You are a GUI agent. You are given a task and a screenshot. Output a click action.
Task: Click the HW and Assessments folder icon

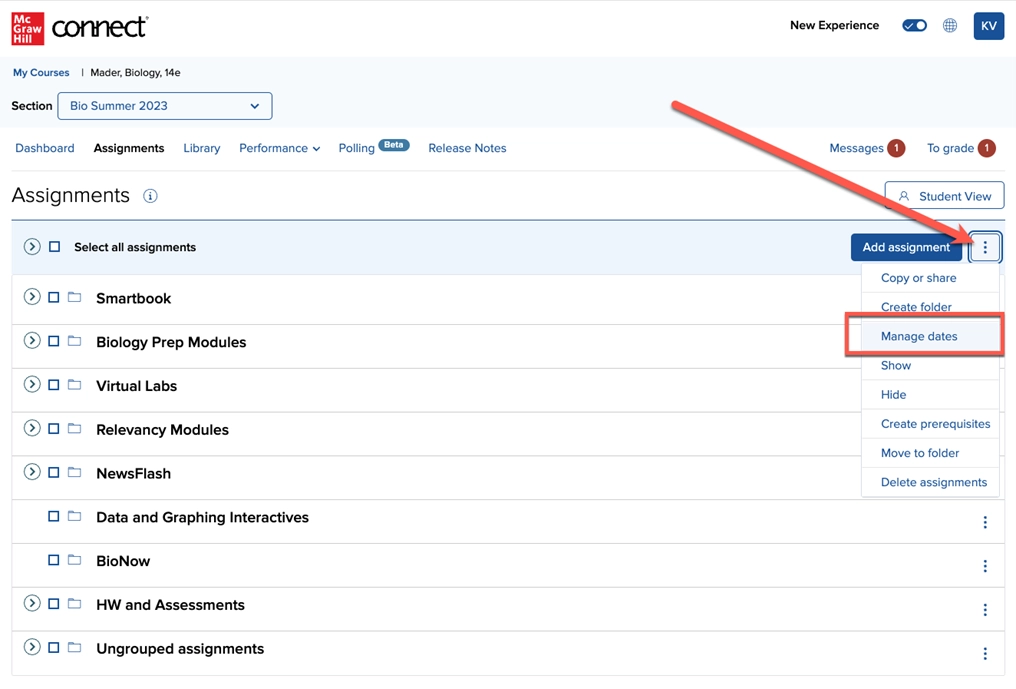tap(75, 603)
